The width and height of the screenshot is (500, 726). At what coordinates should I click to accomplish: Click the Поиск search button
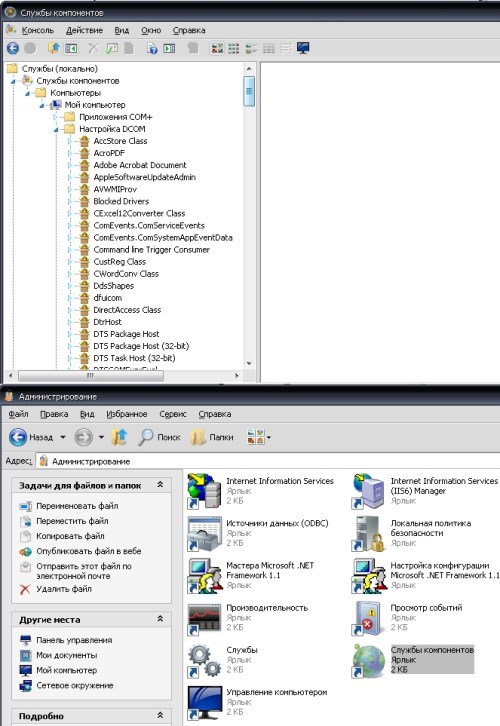(159, 437)
